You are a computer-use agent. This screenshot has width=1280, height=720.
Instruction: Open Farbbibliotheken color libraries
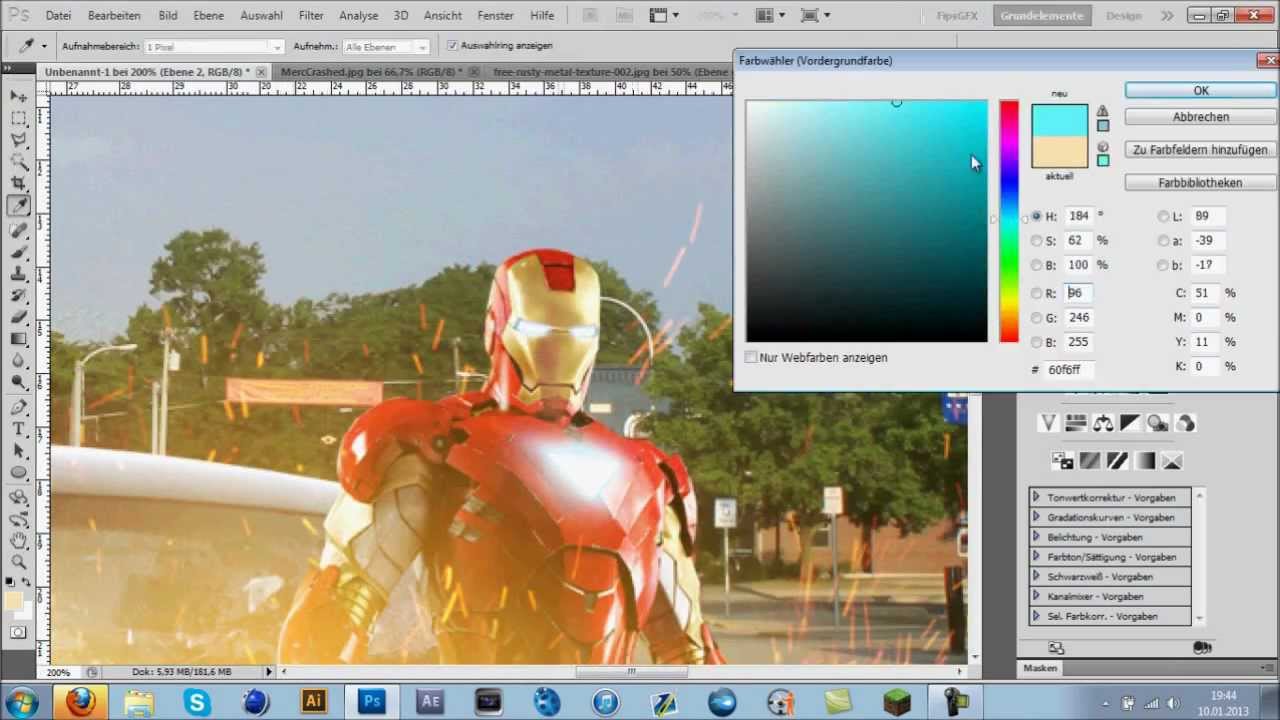pos(1200,183)
